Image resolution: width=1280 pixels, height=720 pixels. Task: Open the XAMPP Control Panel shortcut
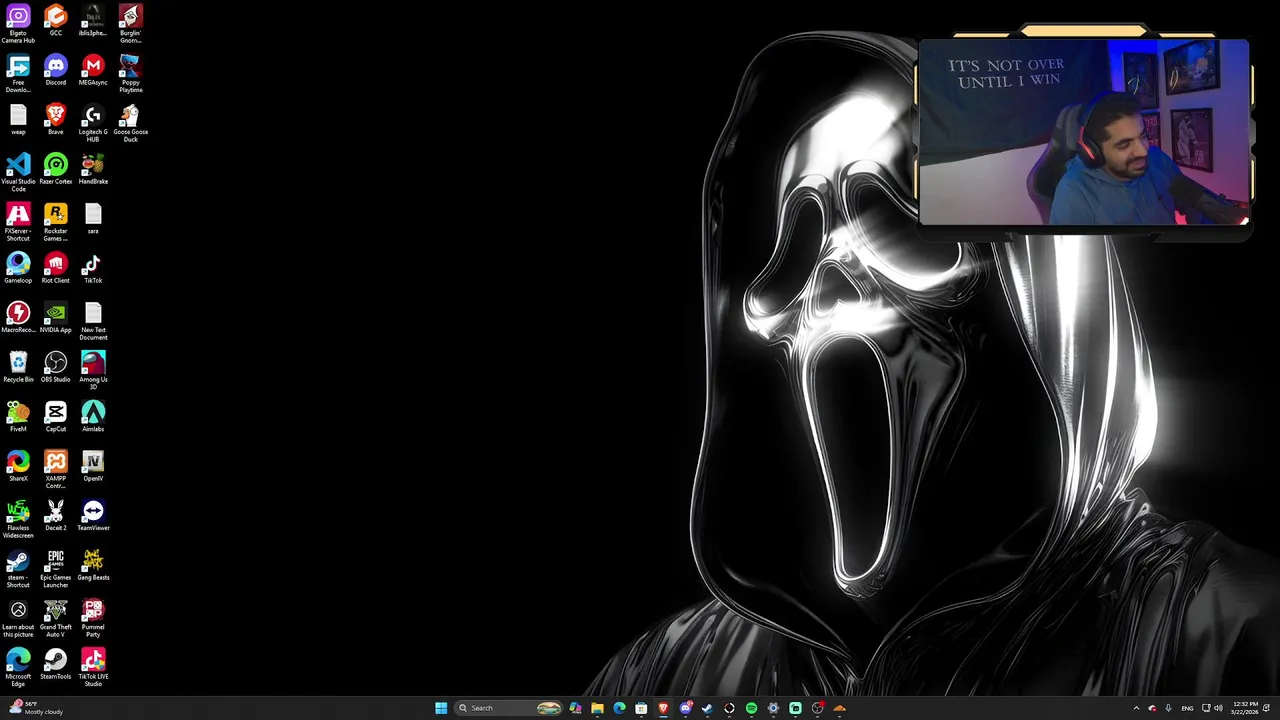[56, 470]
